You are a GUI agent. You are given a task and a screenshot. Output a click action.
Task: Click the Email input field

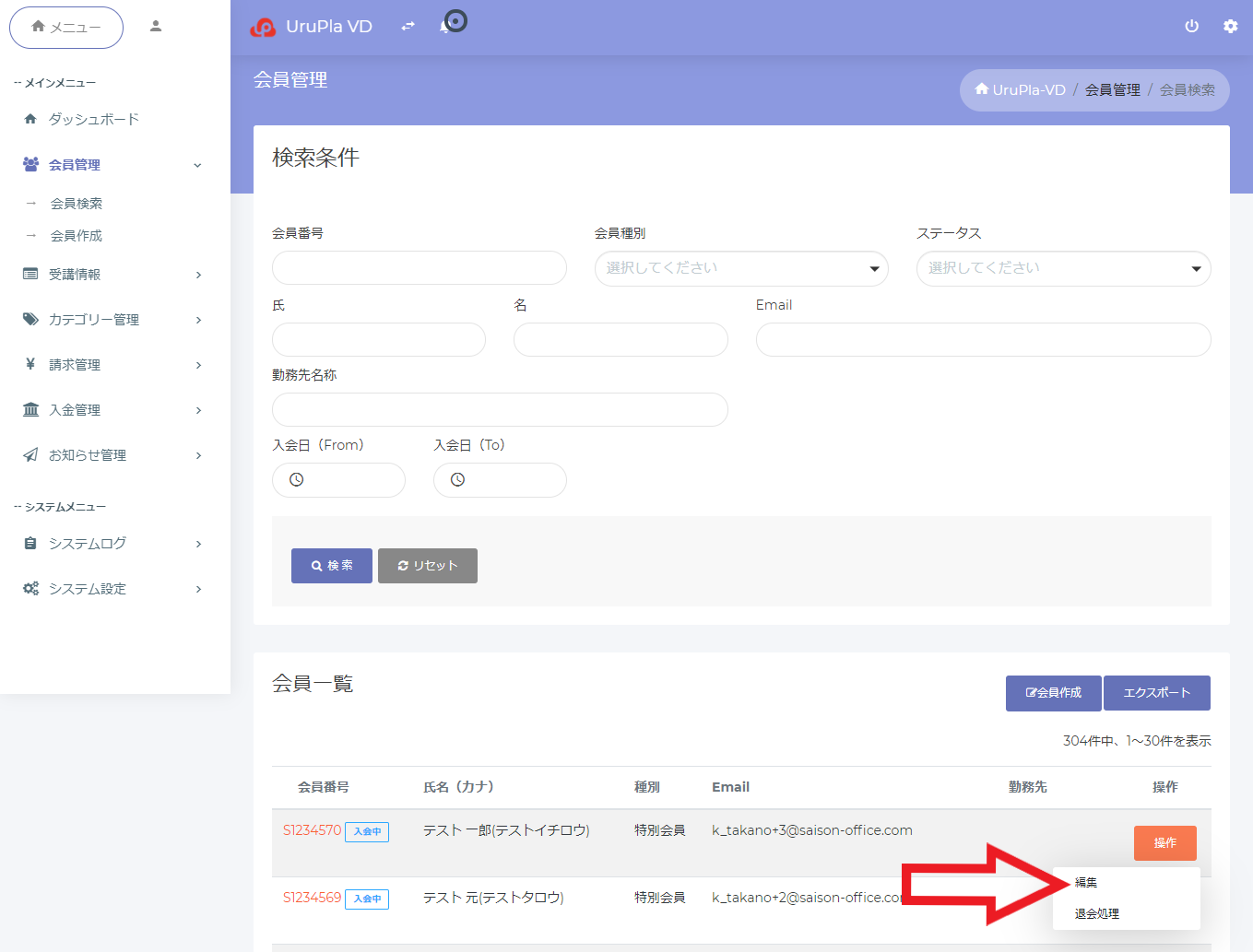983,339
